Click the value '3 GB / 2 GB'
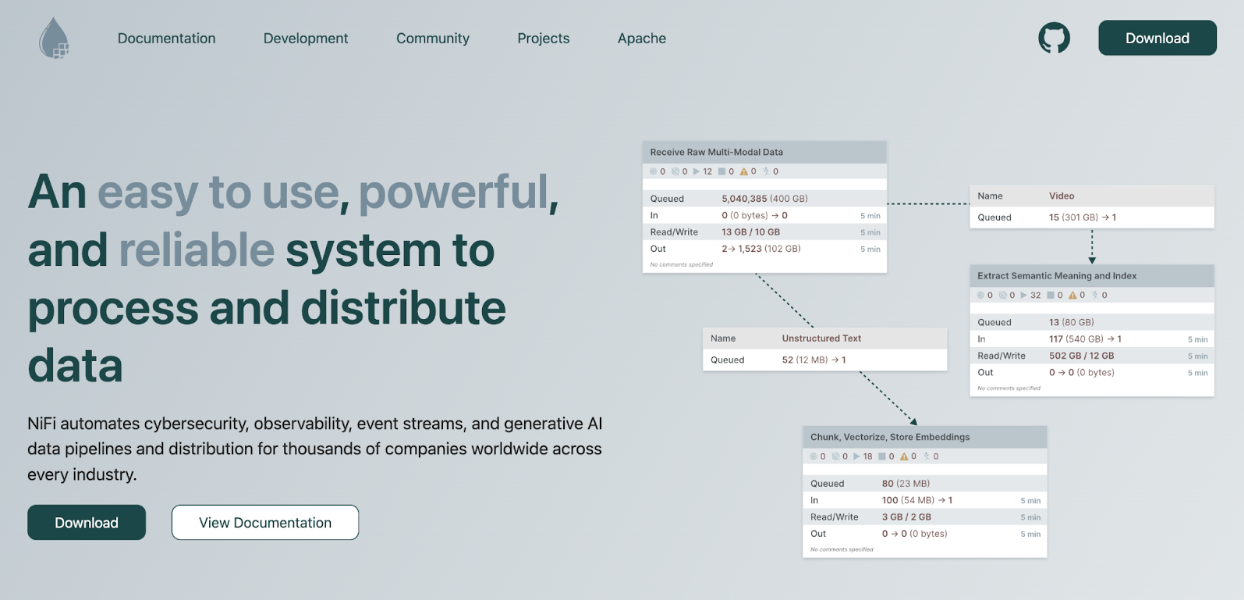Image resolution: width=1244 pixels, height=600 pixels. pyautogui.click(x=906, y=517)
